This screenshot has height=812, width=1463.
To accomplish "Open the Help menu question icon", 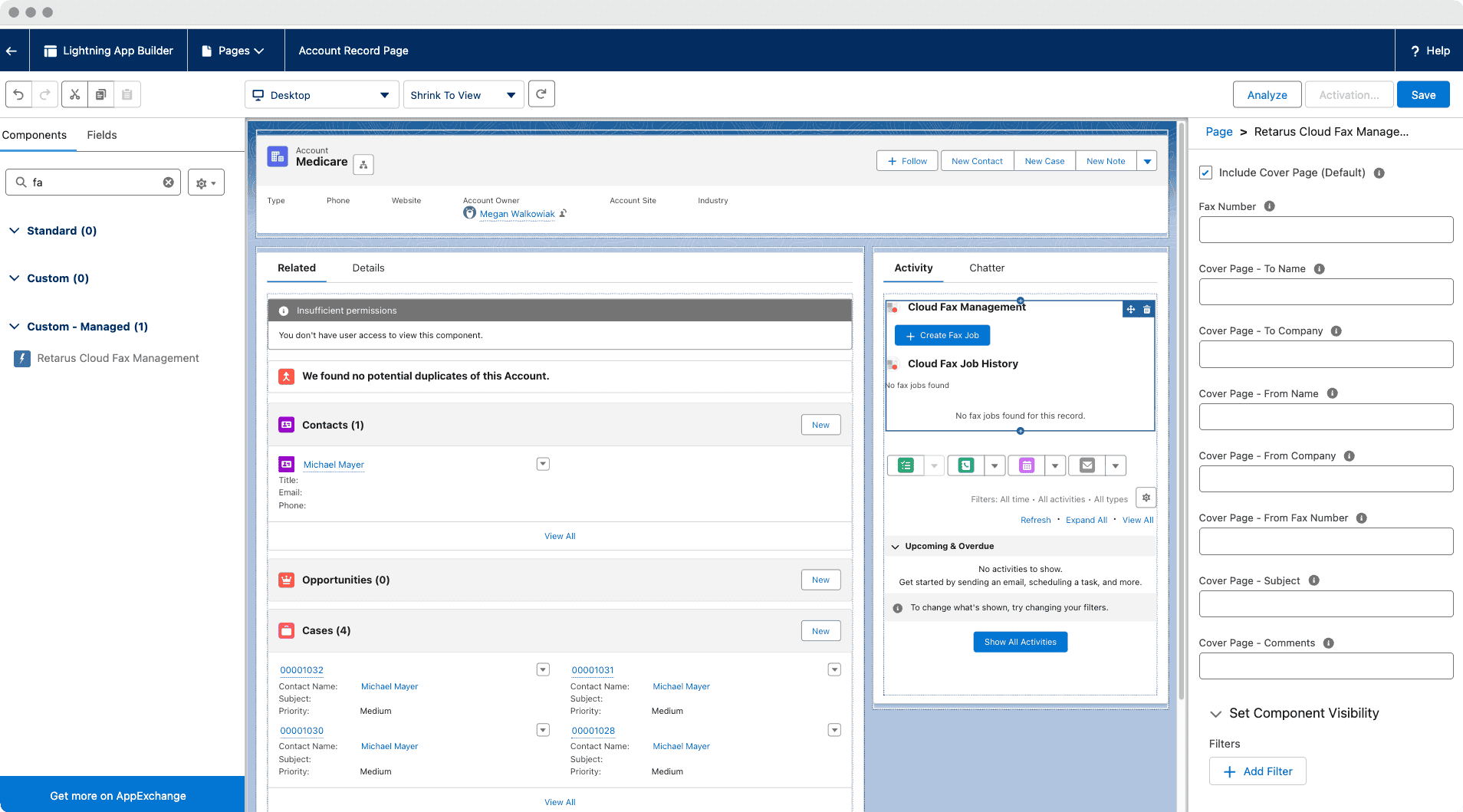I will [x=1415, y=51].
